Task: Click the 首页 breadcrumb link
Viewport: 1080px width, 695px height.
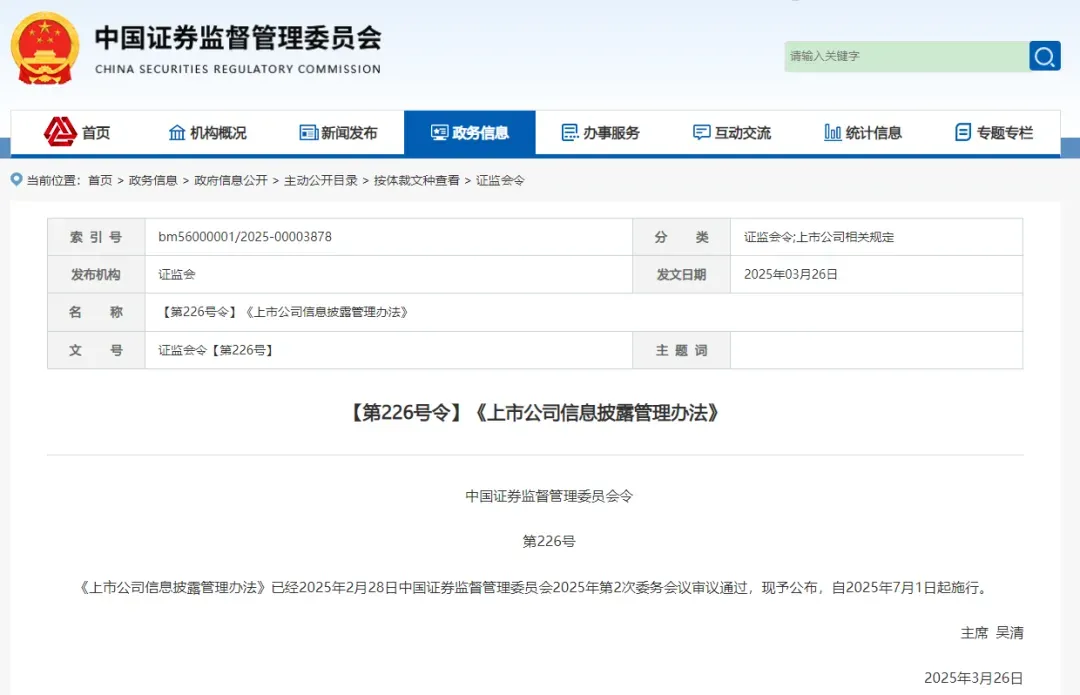Action: click(100, 180)
